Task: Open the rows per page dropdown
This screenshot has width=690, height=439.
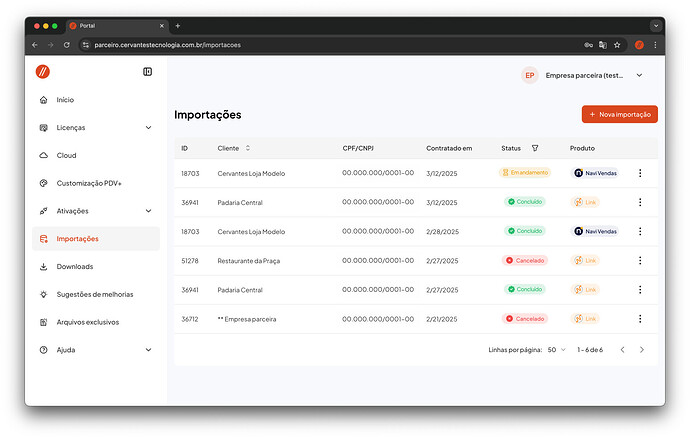Action: (556, 350)
